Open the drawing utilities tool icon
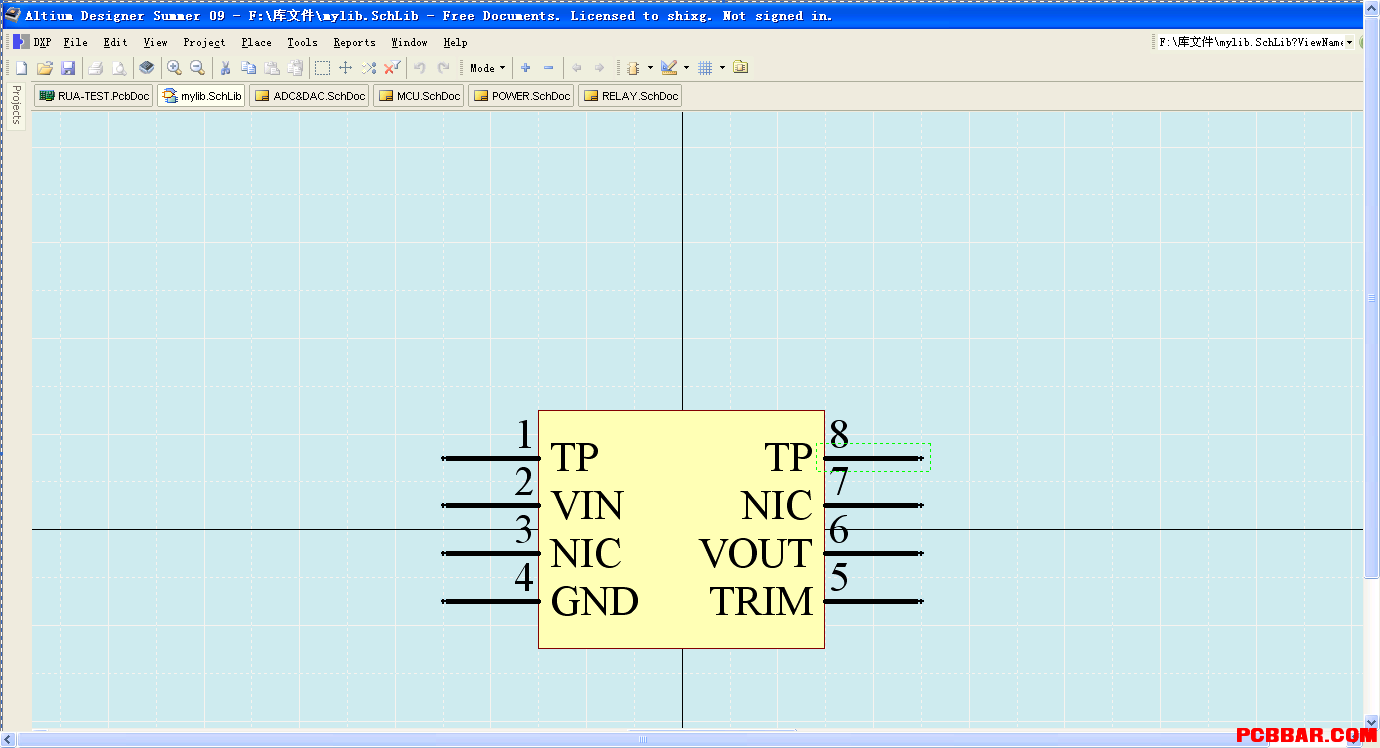 click(x=669, y=68)
